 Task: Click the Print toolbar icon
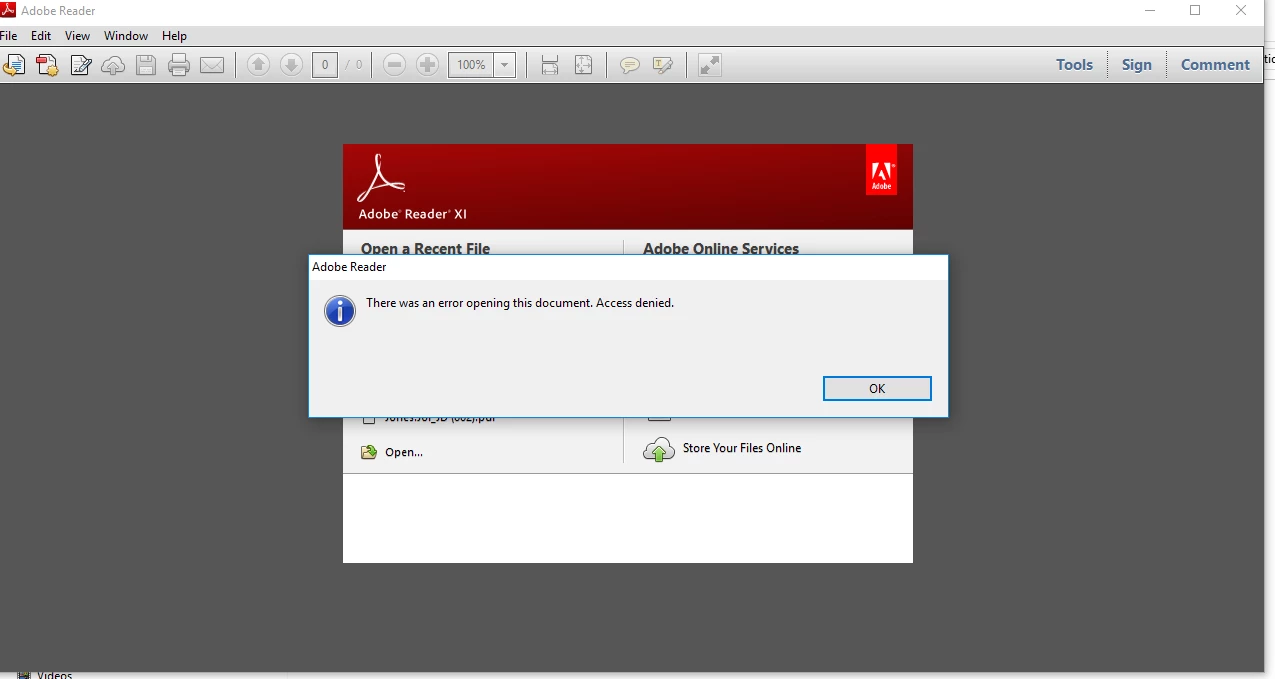tap(179, 66)
